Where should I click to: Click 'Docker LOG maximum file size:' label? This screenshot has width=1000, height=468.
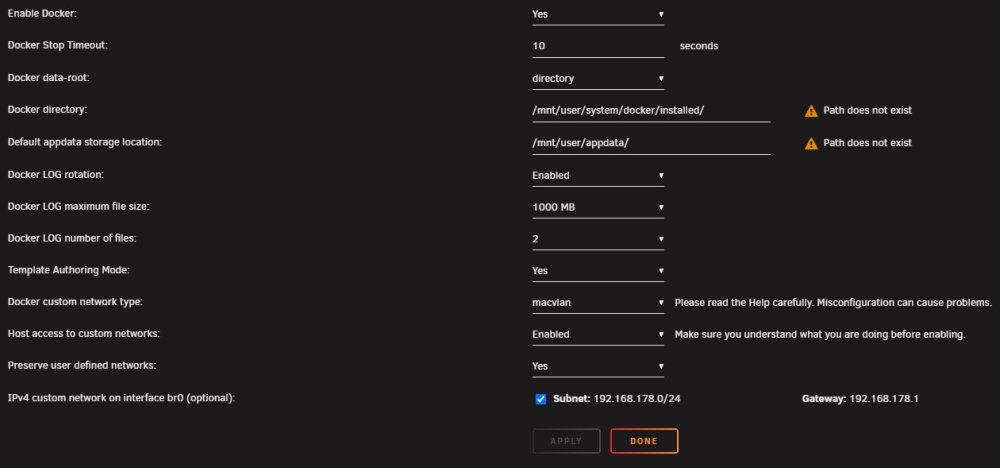(79, 207)
